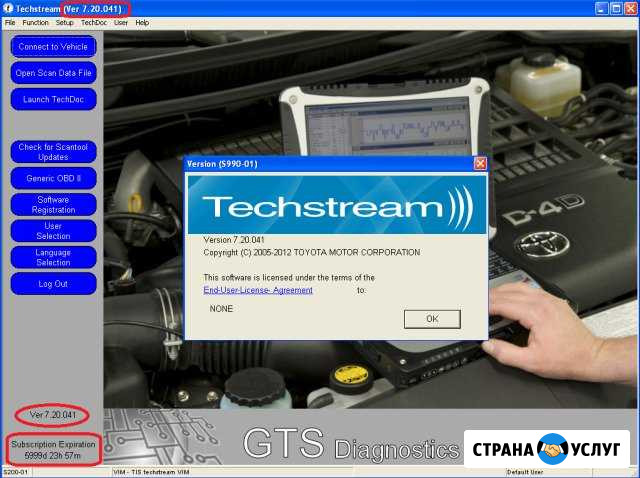The width and height of the screenshot is (640, 478).
Task: Open User Selection
Action: pyautogui.click(x=53, y=231)
